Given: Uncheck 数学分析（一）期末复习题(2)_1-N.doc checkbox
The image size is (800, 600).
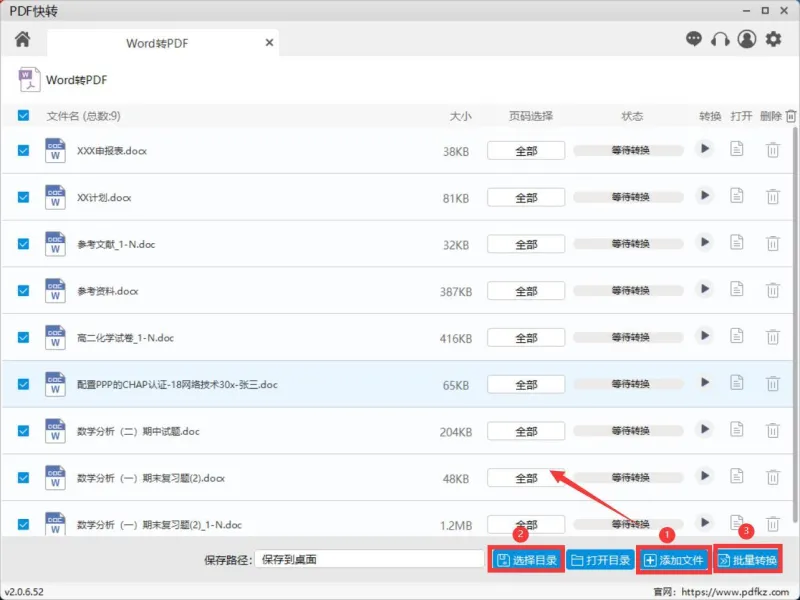Looking at the screenshot, I should pyautogui.click(x=23, y=524).
